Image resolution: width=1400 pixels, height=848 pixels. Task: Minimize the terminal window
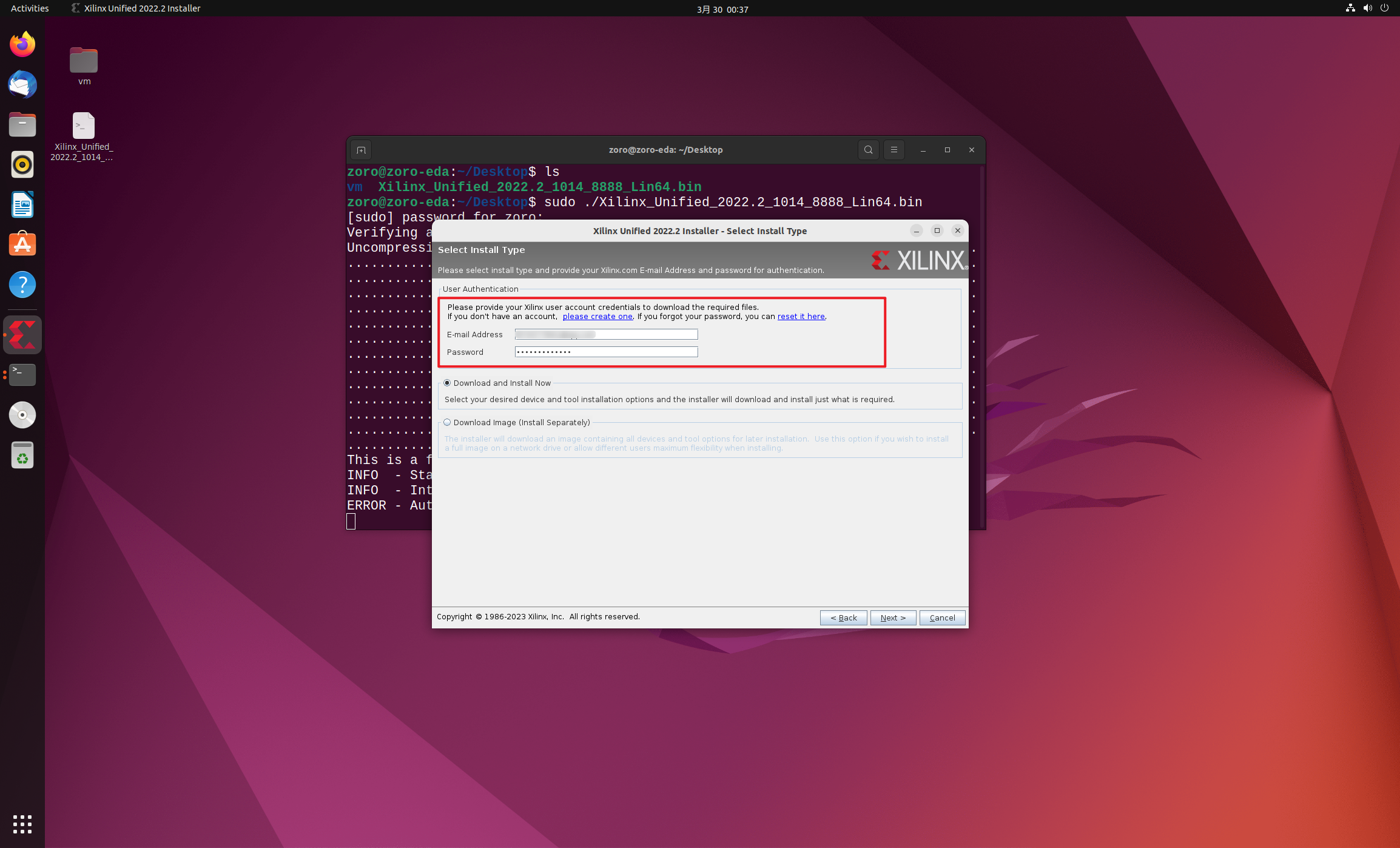[x=923, y=150]
